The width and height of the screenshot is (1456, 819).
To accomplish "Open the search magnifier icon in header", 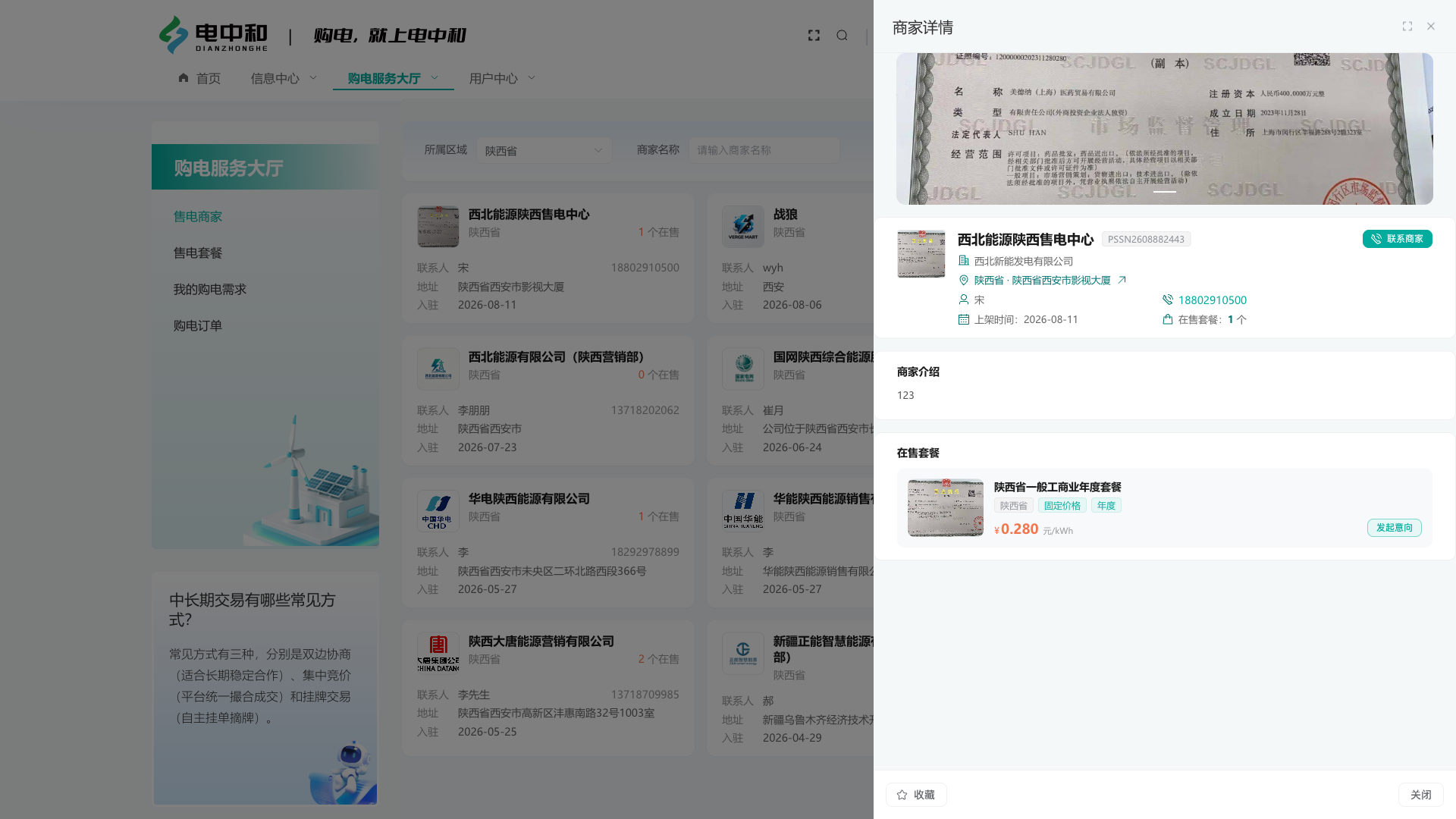I will click(x=842, y=36).
